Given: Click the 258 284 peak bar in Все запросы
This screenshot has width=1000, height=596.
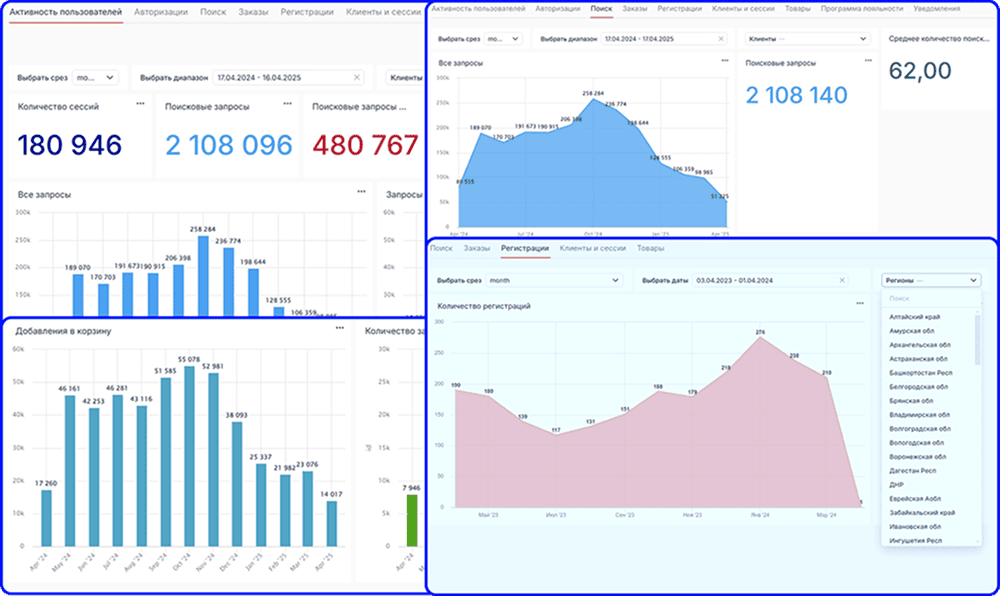Looking at the screenshot, I should (203, 275).
